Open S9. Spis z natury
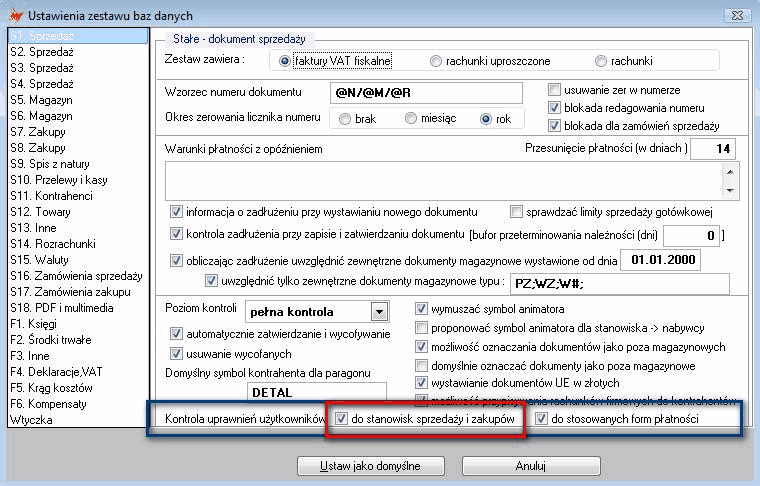Screen dimensions: 760x486 (79, 164)
